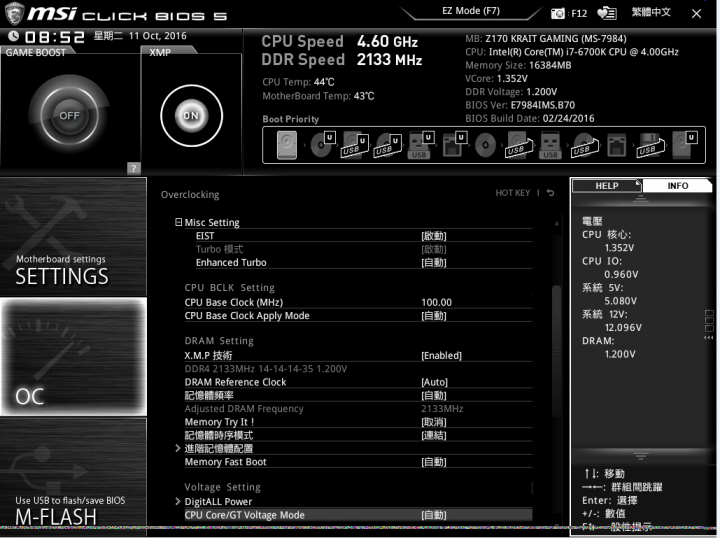The image size is (720, 538).
Task: Select the non-UEFI USB hard disk boot icon
Action: (x=518, y=145)
